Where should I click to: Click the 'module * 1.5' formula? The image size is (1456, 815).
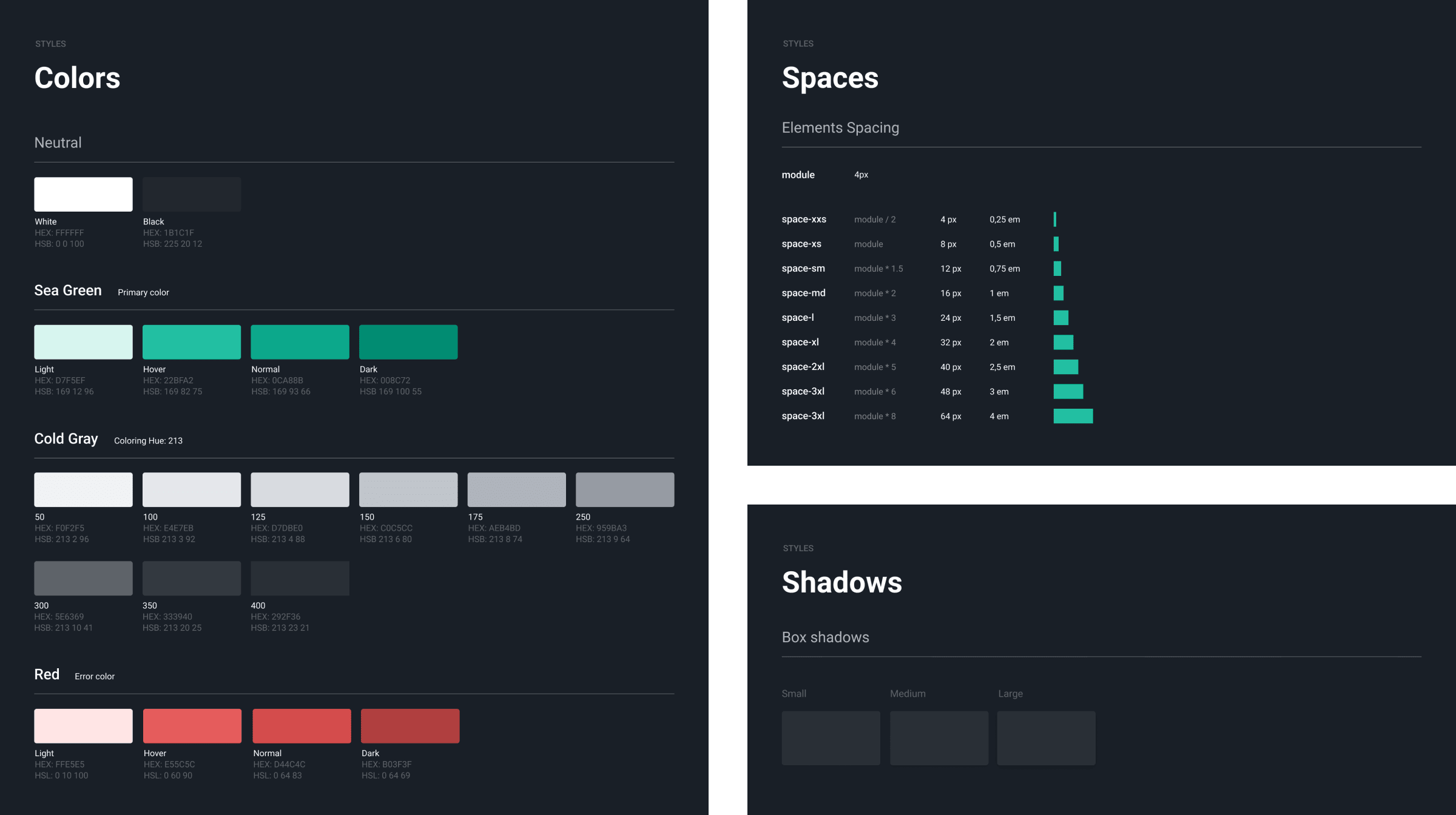(x=878, y=269)
